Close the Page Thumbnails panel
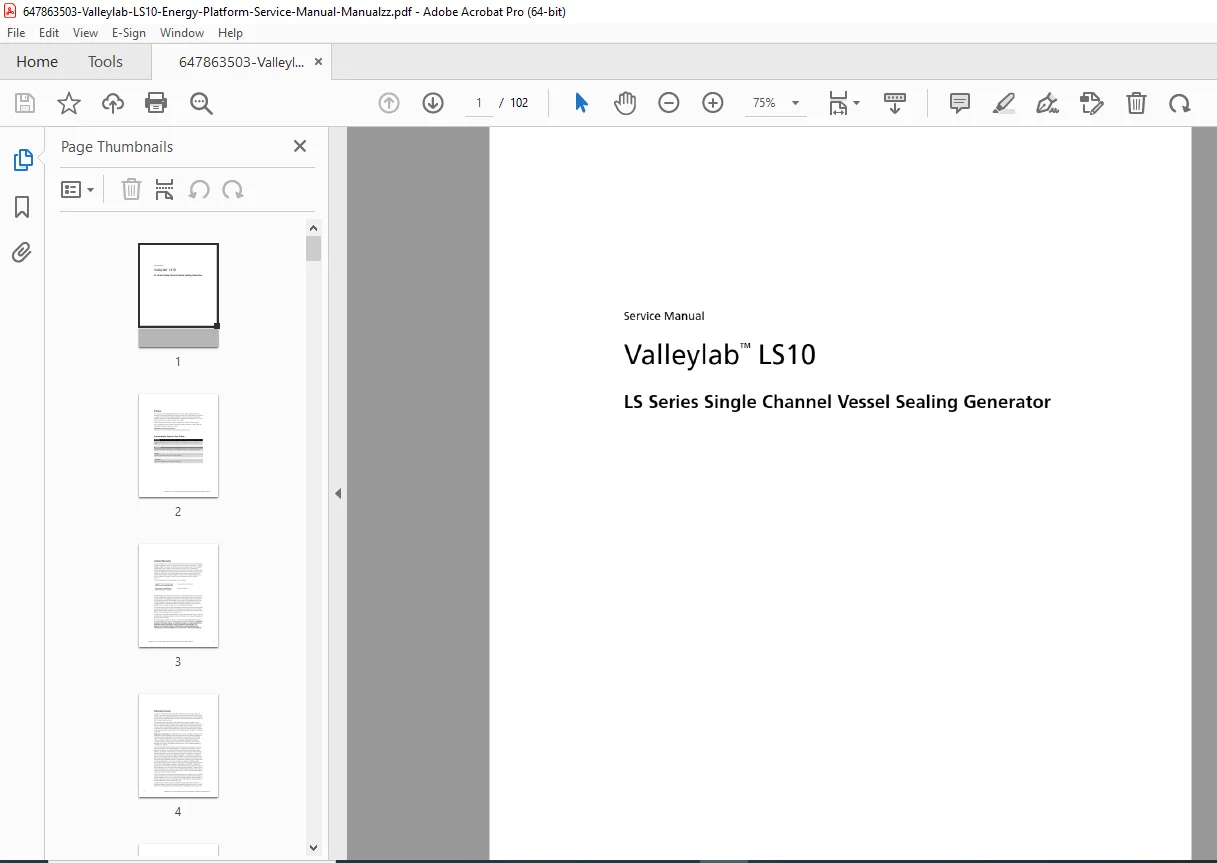The height and width of the screenshot is (863, 1217). coord(300,146)
